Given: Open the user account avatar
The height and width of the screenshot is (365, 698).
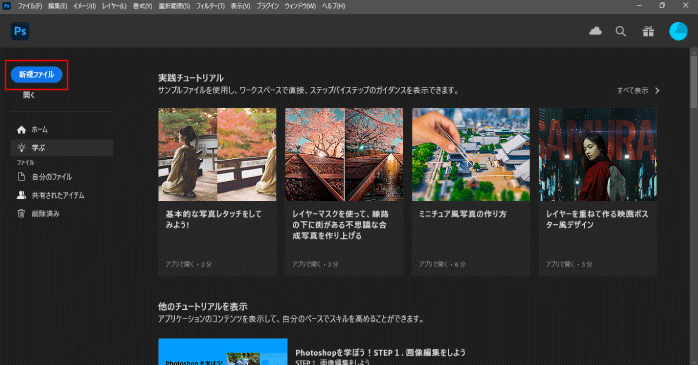Looking at the screenshot, I should pos(678,31).
